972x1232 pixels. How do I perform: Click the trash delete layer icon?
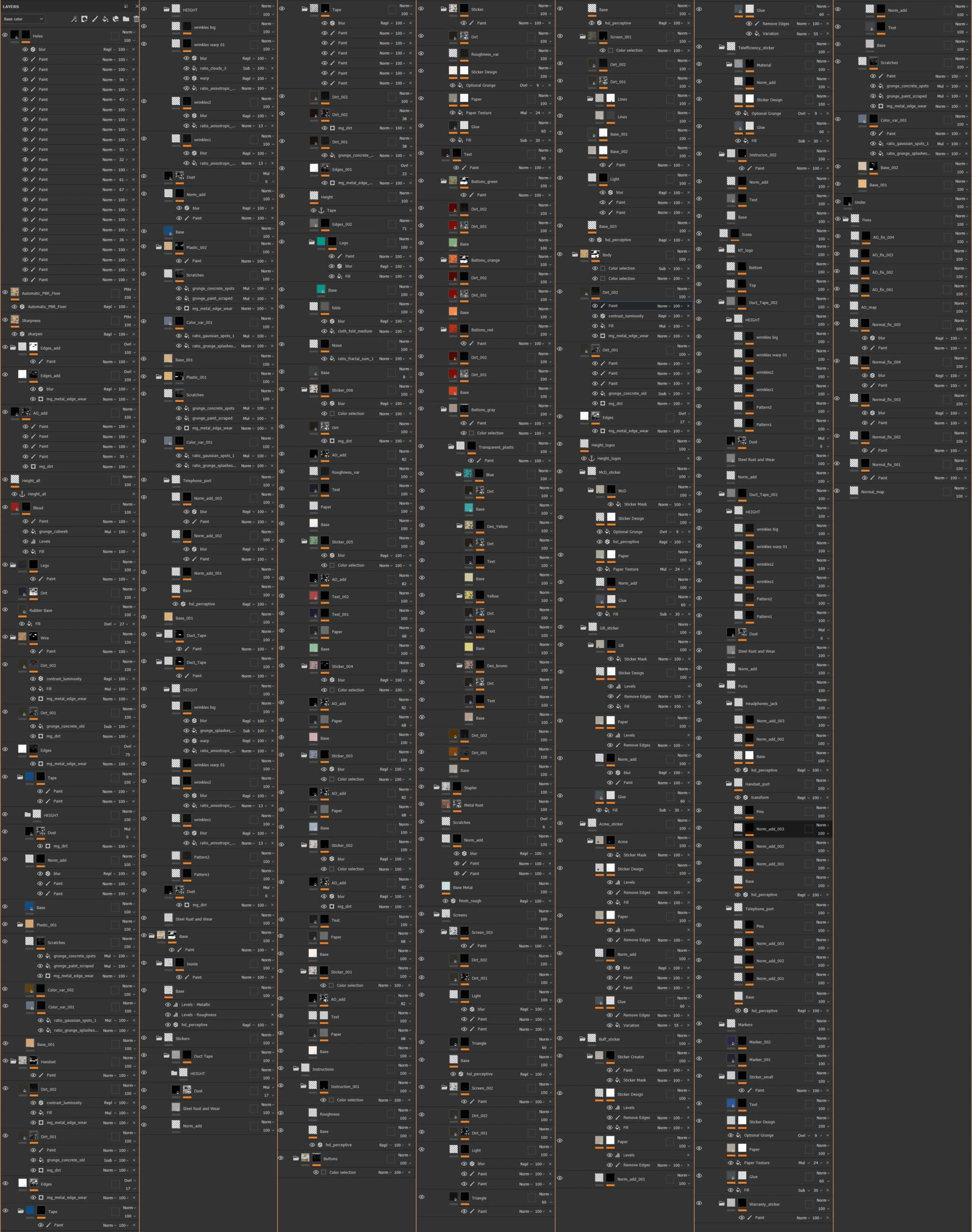(x=136, y=19)
